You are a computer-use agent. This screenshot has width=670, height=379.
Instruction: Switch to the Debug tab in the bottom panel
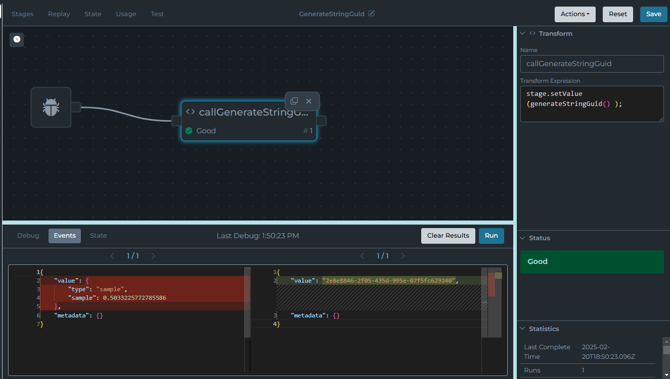coord(28,236)
